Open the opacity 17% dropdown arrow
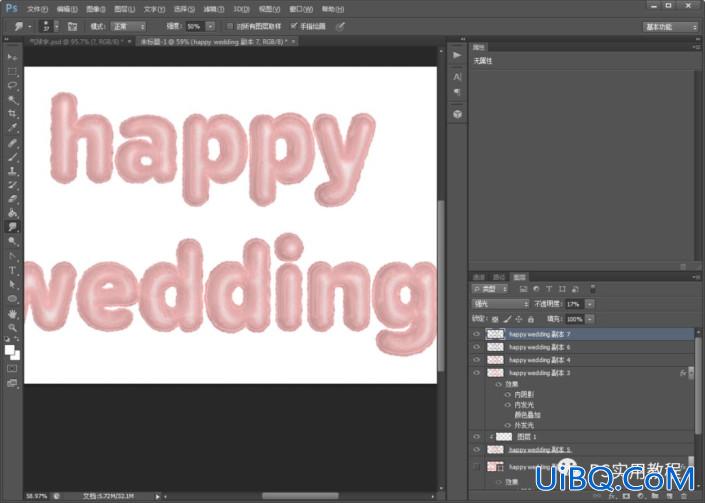 (x=590, y=304)
